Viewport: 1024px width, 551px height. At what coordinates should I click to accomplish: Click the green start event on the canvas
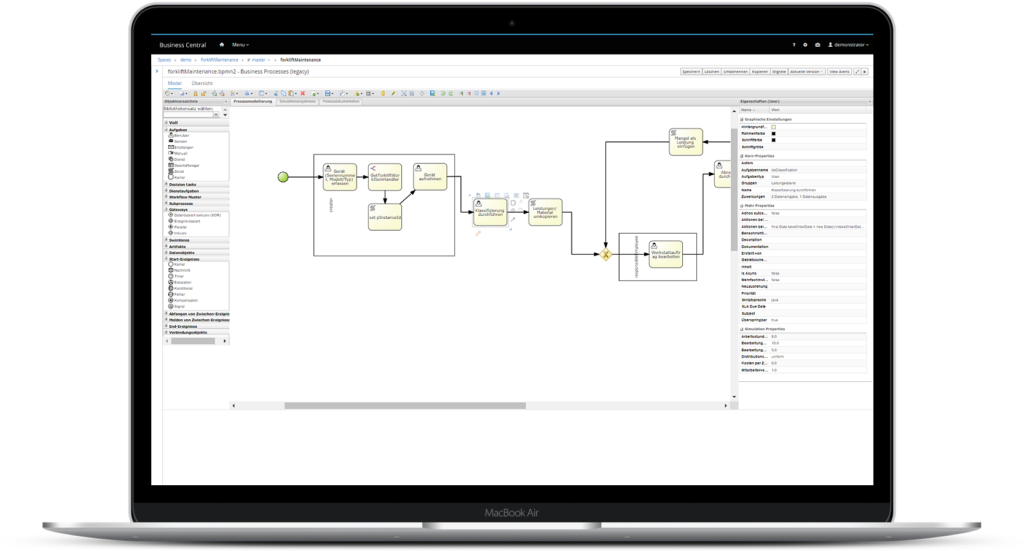(x=283, y=176)
